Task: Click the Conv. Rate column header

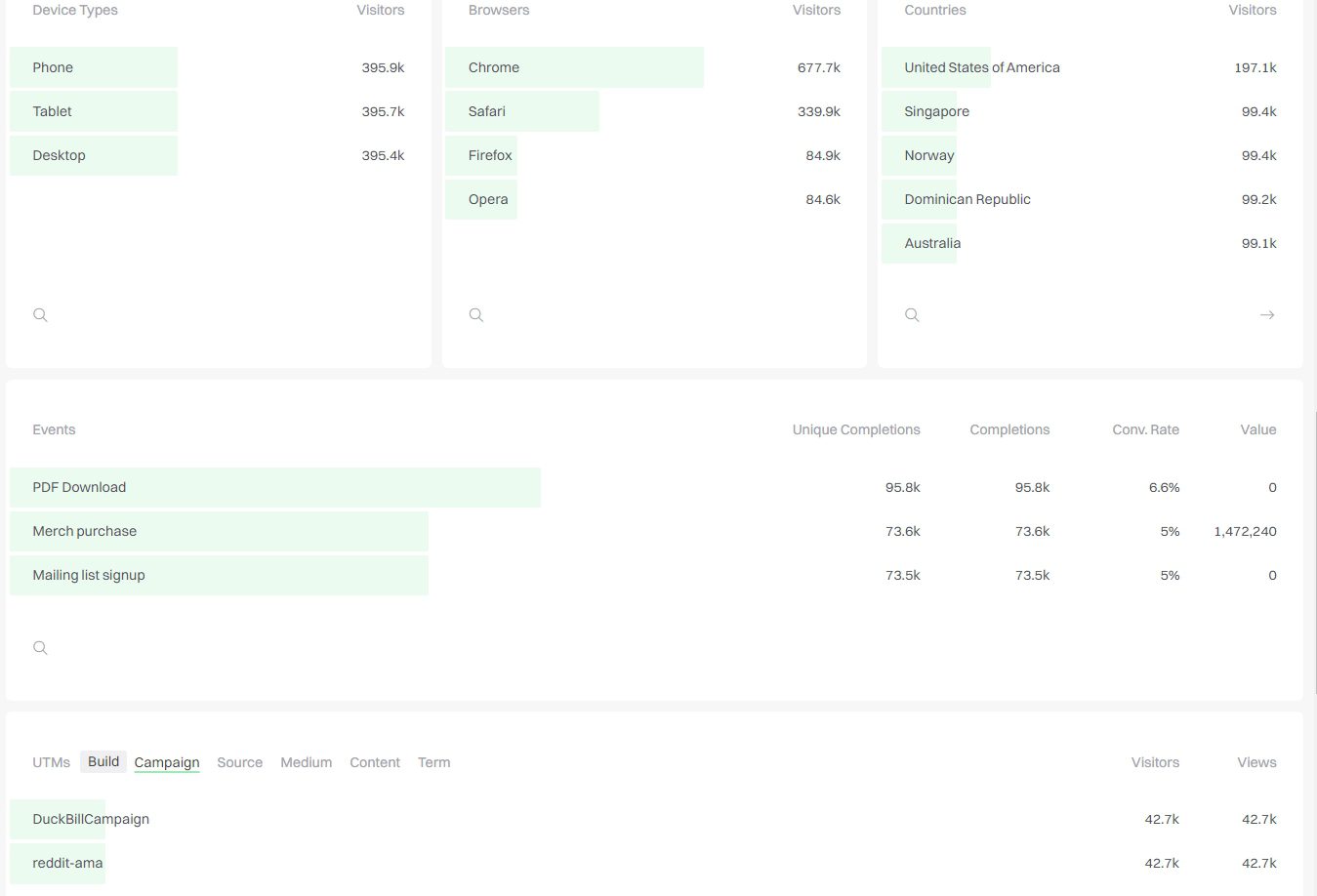Action: coord(1145,429)
